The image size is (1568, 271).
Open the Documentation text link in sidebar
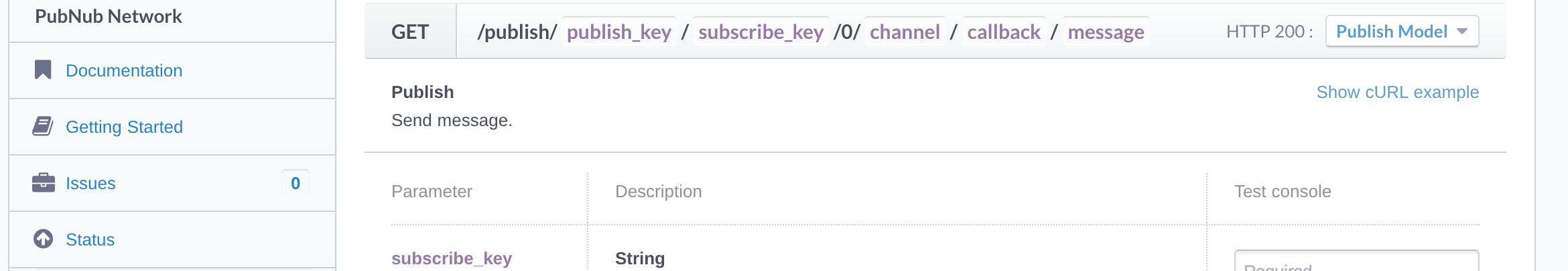point(124,70)
